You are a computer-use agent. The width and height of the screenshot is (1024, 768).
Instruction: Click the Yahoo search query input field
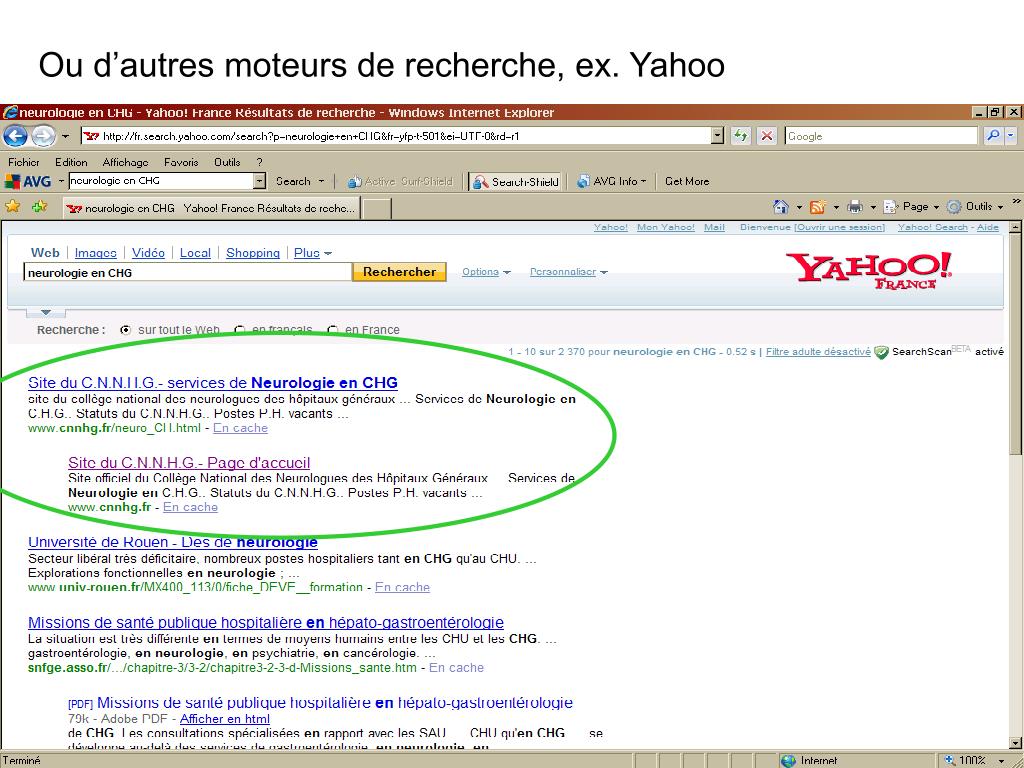(x=187, y=272)
